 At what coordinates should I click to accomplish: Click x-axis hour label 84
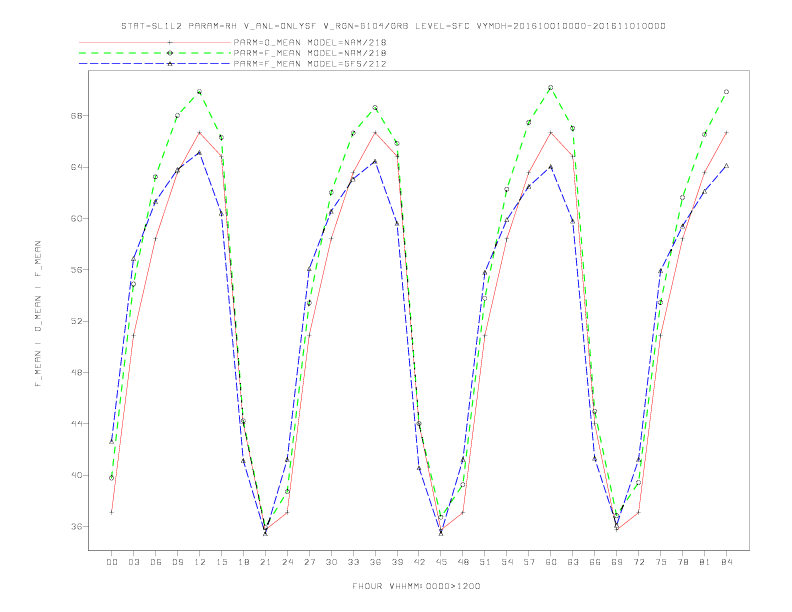click(x=727, y=562)
